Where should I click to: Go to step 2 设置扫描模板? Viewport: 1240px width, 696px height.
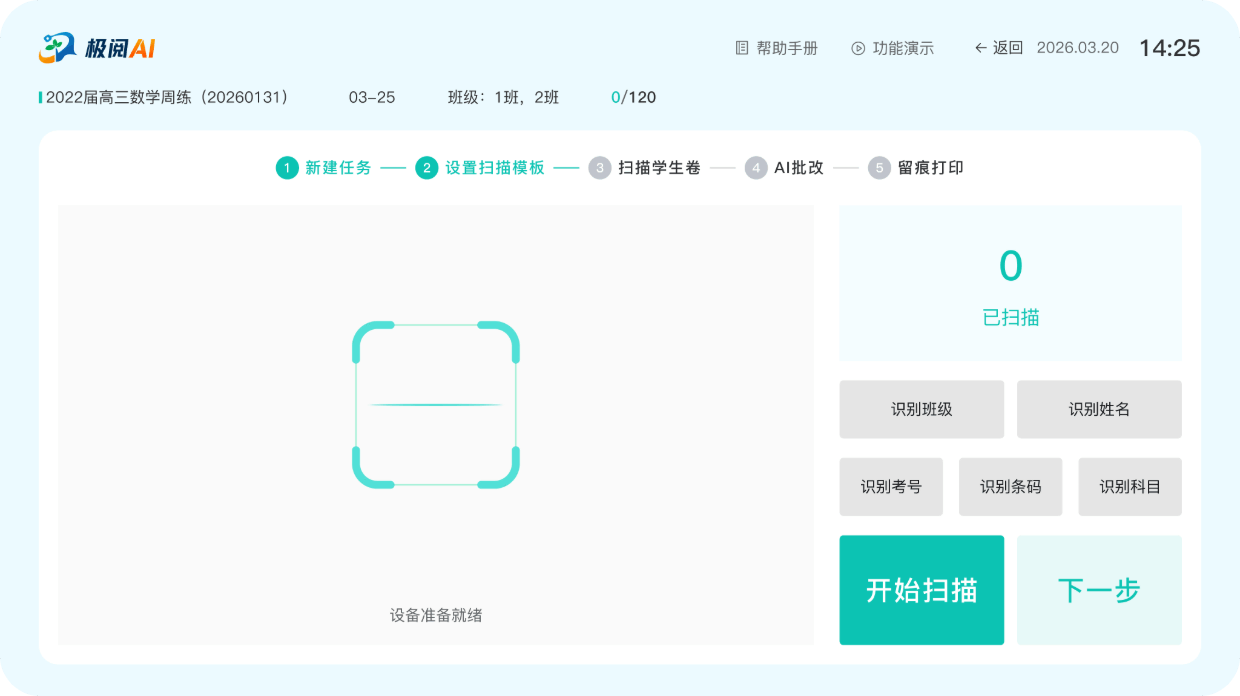[x=480, y=168]
